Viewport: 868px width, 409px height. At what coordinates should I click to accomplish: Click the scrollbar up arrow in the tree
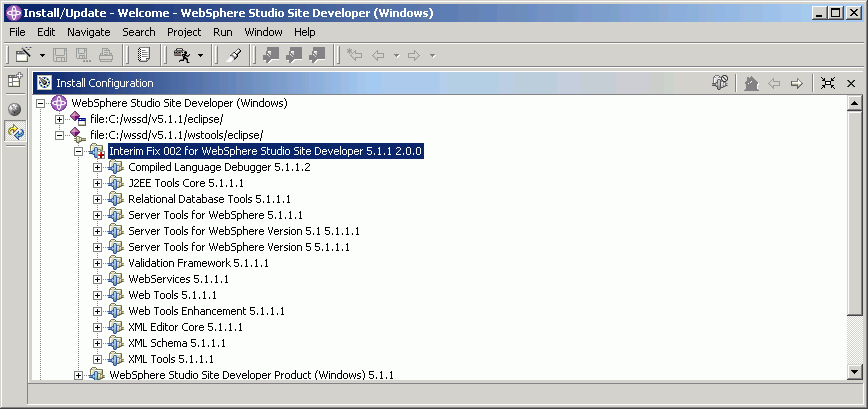(854, 103)
